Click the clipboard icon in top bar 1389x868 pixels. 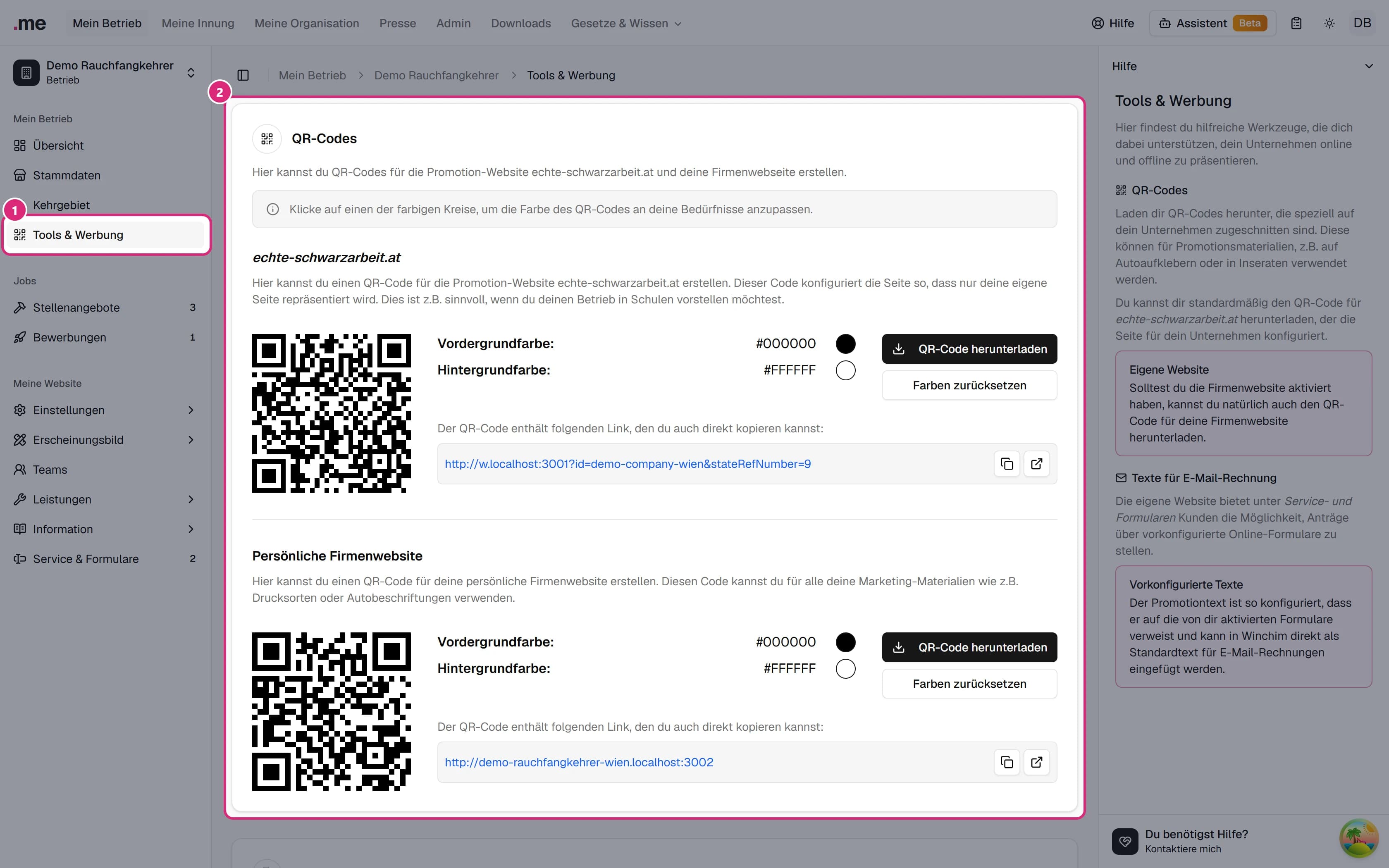pyautogui.click(x=1296, y=24)
